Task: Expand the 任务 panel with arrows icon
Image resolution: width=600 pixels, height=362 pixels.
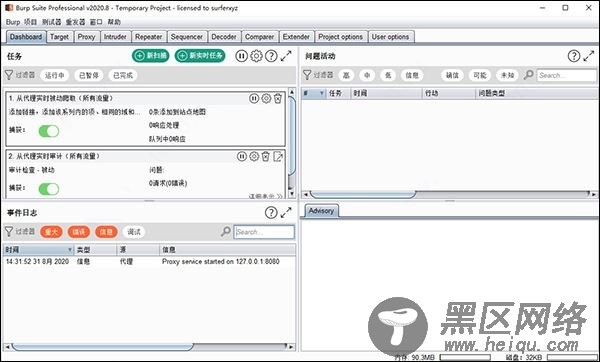Action: point(286,56)
